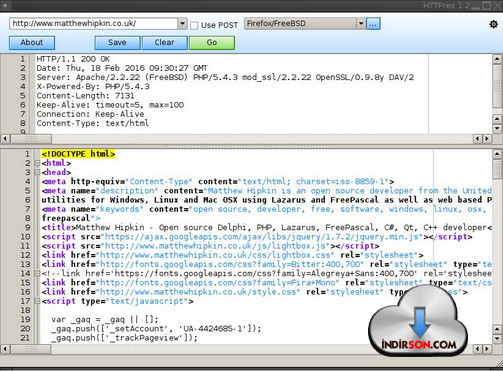Click the source pane scroll-down arrow
Image resolution: width=503 pixels, height=371 pixels.
[497, 338]
